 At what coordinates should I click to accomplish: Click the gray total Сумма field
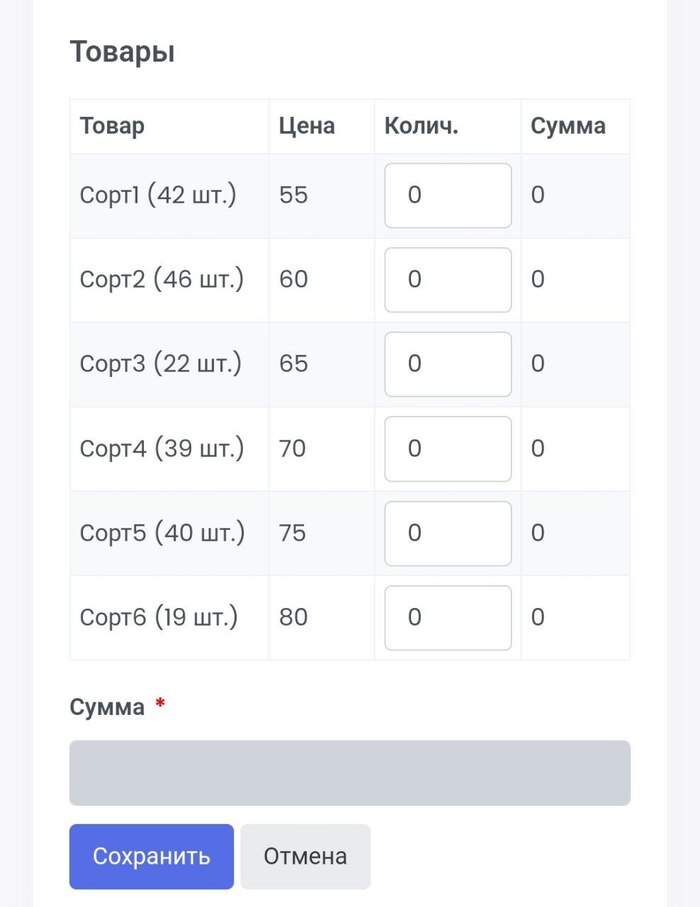pos(350,773)
